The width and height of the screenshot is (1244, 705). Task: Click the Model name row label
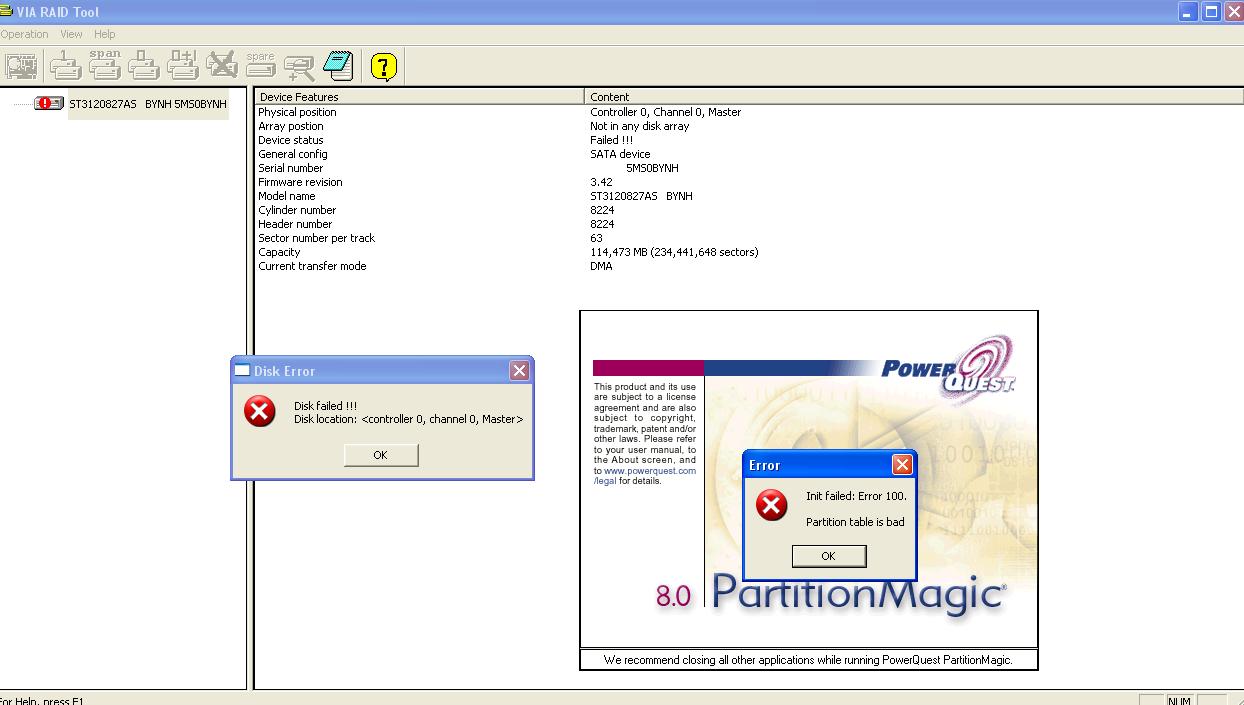point(287,196)
